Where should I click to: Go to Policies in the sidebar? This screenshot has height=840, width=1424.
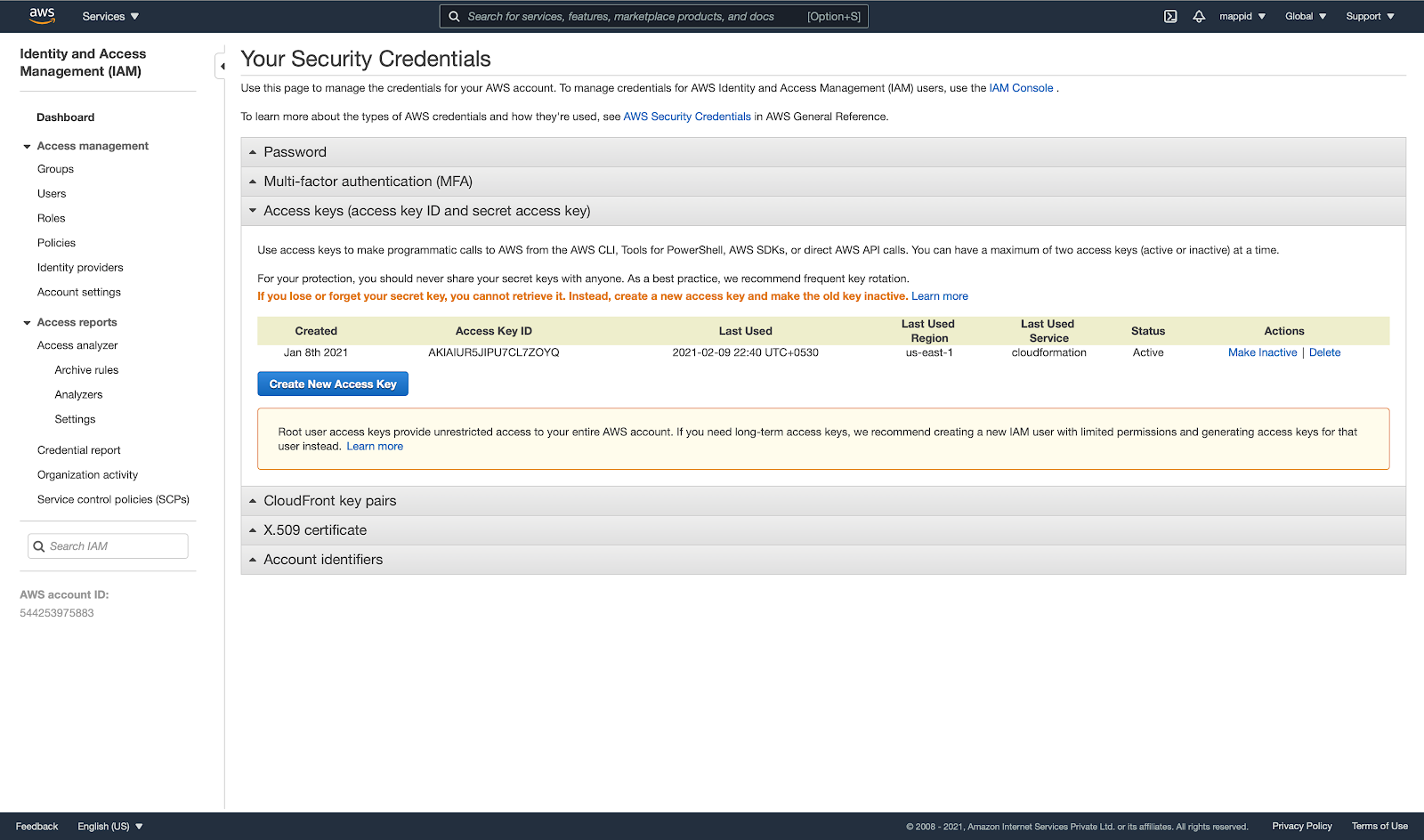[x=56, y=243]
